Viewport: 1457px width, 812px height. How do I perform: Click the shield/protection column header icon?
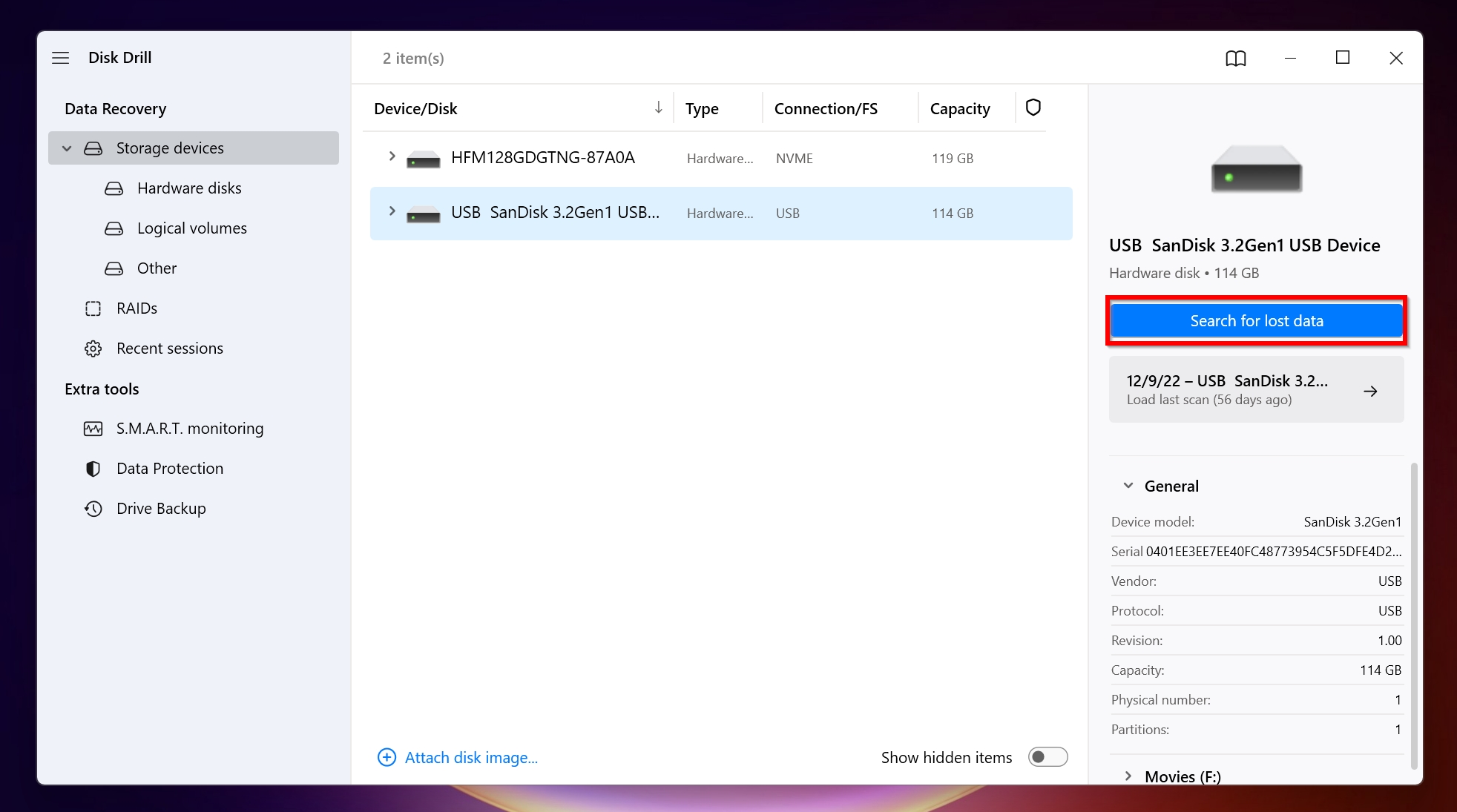pyautogui.click(x=1033, y=108)
